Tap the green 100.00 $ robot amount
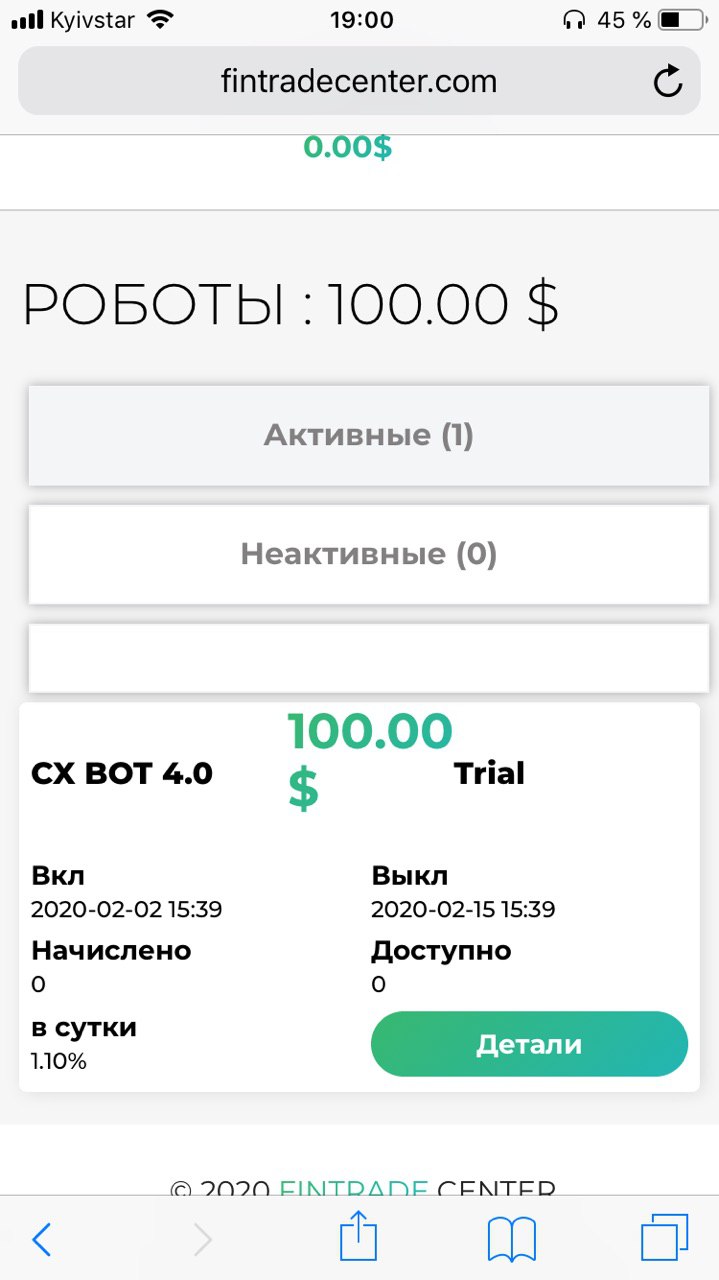Screen dimensions: 719x1280 [x=369, y=759]
